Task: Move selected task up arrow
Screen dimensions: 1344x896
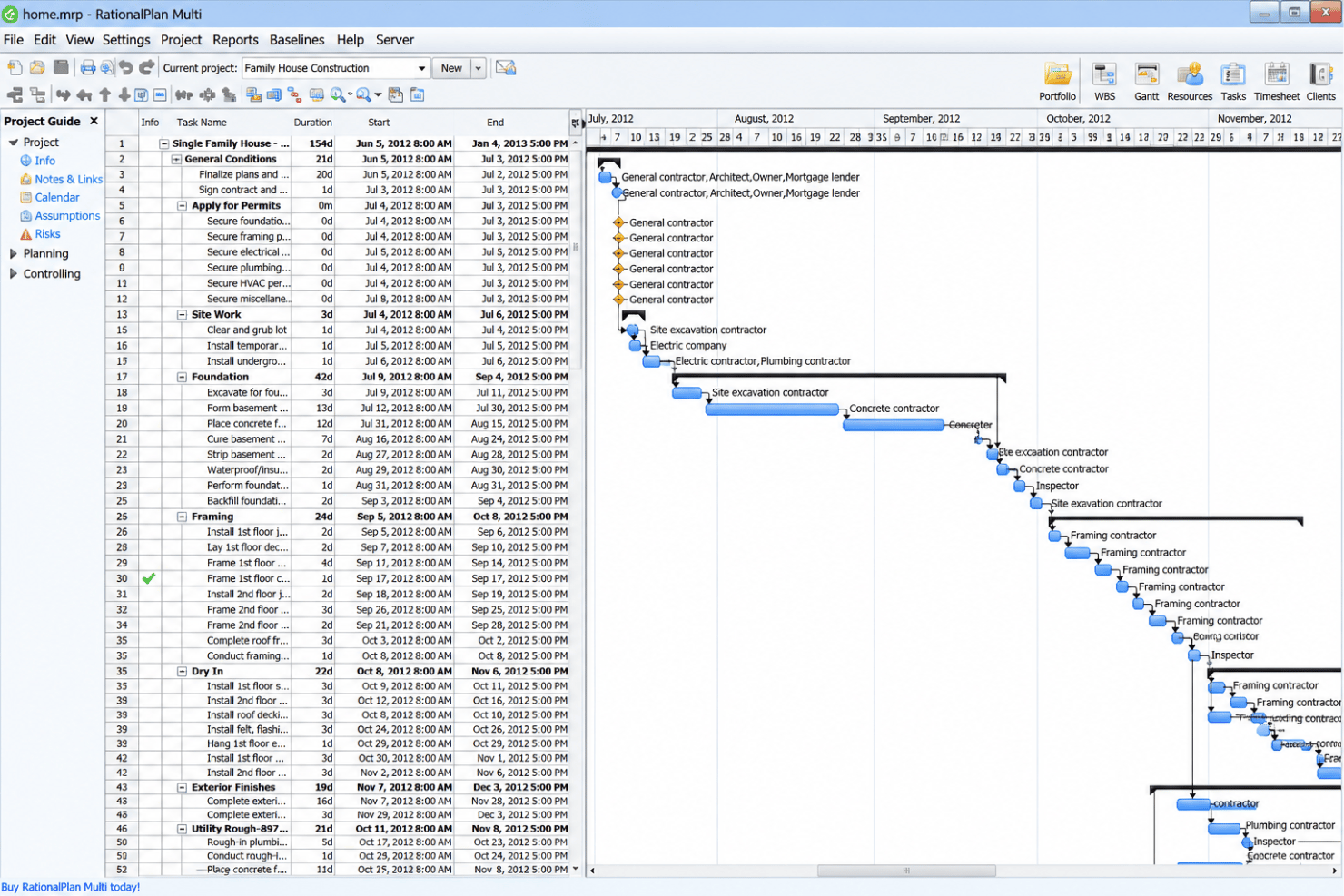Action: [105, 95]
